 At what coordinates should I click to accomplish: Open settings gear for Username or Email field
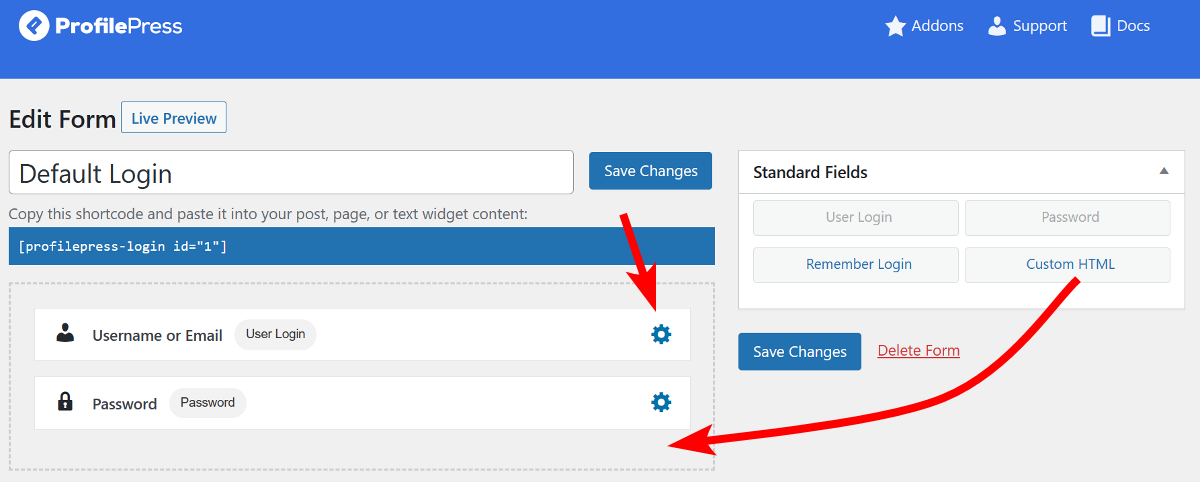[661, 334]
